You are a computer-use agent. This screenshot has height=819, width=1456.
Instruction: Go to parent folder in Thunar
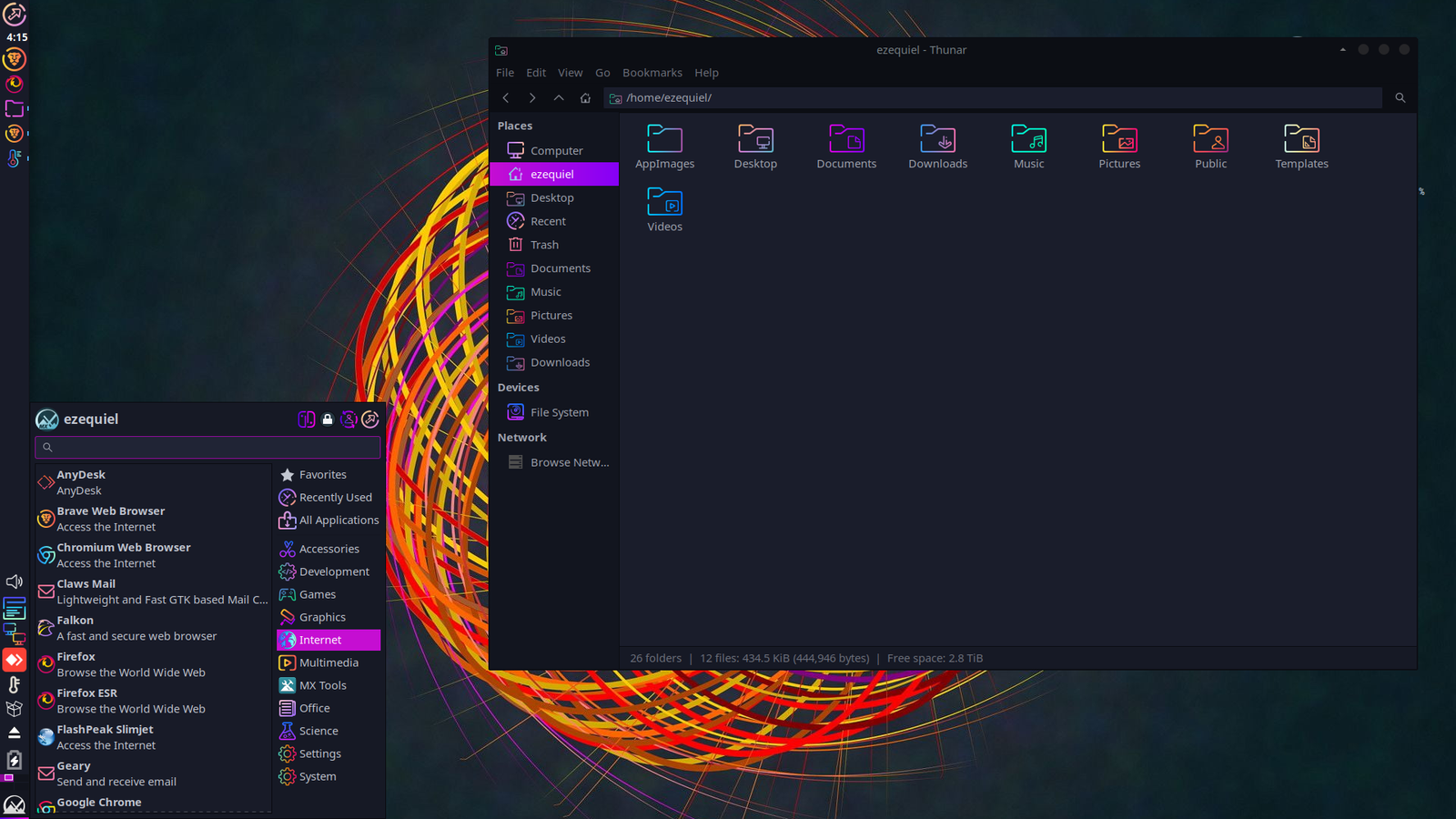(559, 97)
